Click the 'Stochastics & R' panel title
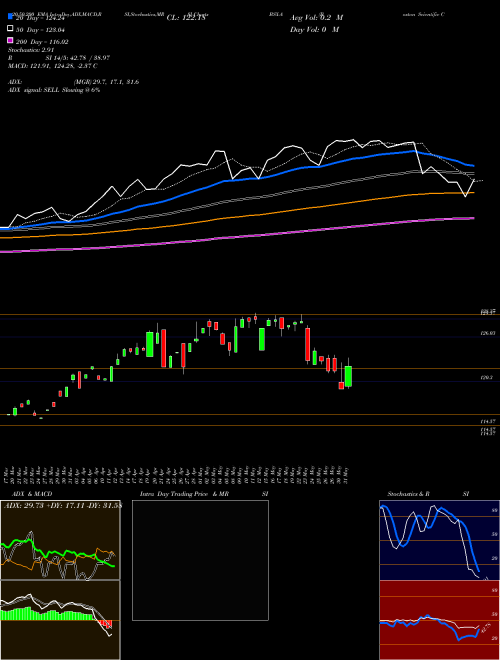This screenshot has height=660, width=500. [408, 494]
